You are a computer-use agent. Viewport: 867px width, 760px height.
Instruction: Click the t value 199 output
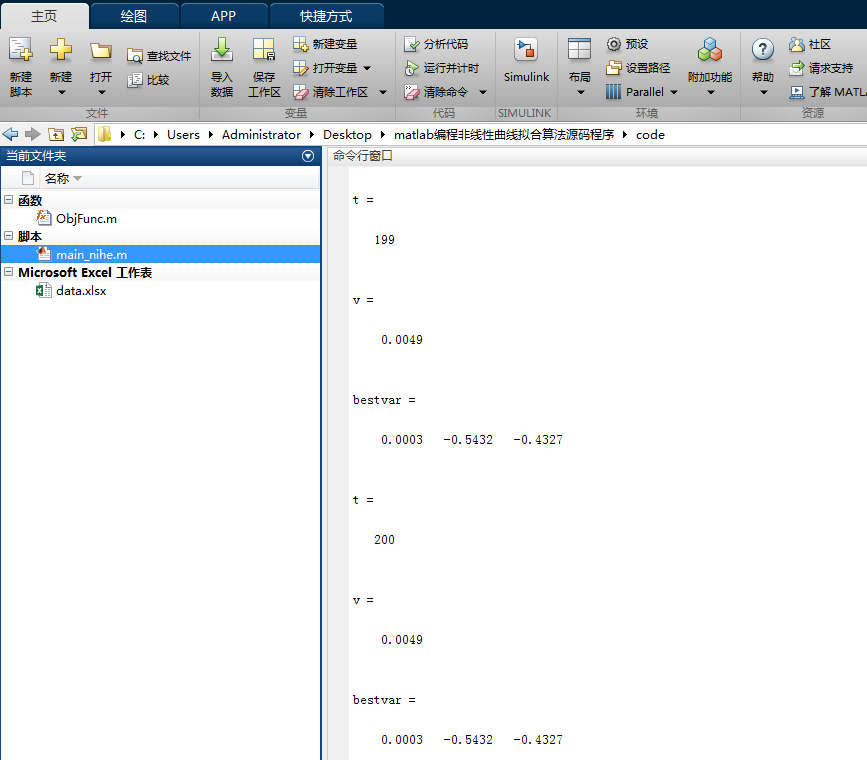[384, 240]
